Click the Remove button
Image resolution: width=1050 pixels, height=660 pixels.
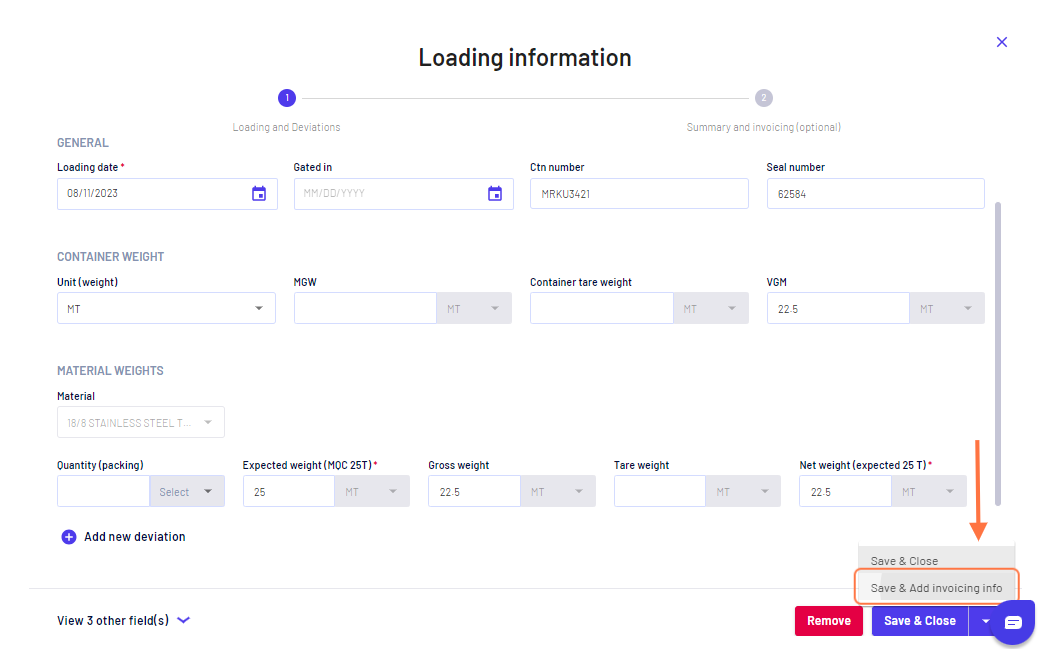pyautogui.click(x=828, y=621)
